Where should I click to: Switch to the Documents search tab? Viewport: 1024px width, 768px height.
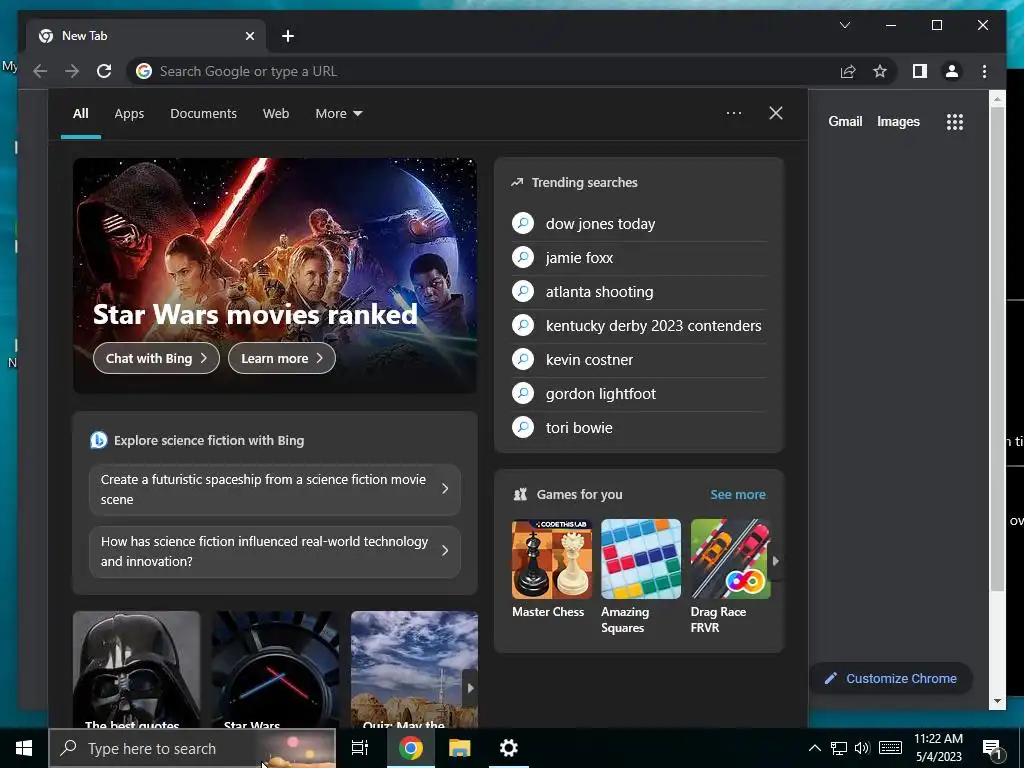pyautogui.click(x=203, y=114)
